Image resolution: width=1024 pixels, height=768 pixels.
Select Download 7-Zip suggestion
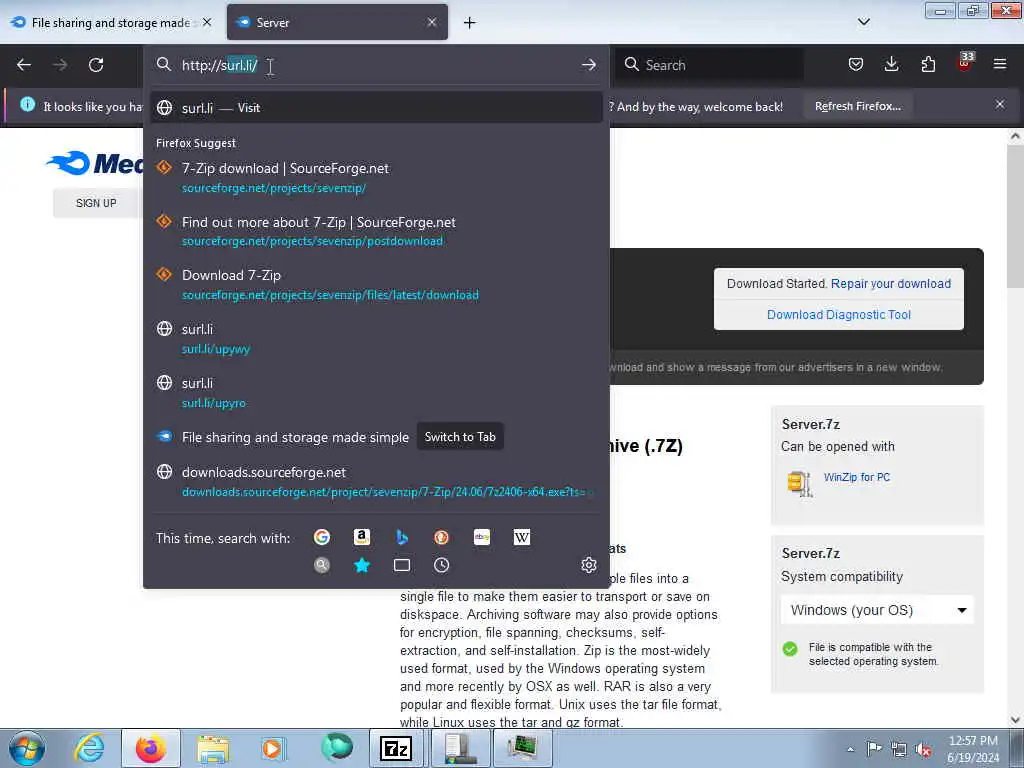376,285
